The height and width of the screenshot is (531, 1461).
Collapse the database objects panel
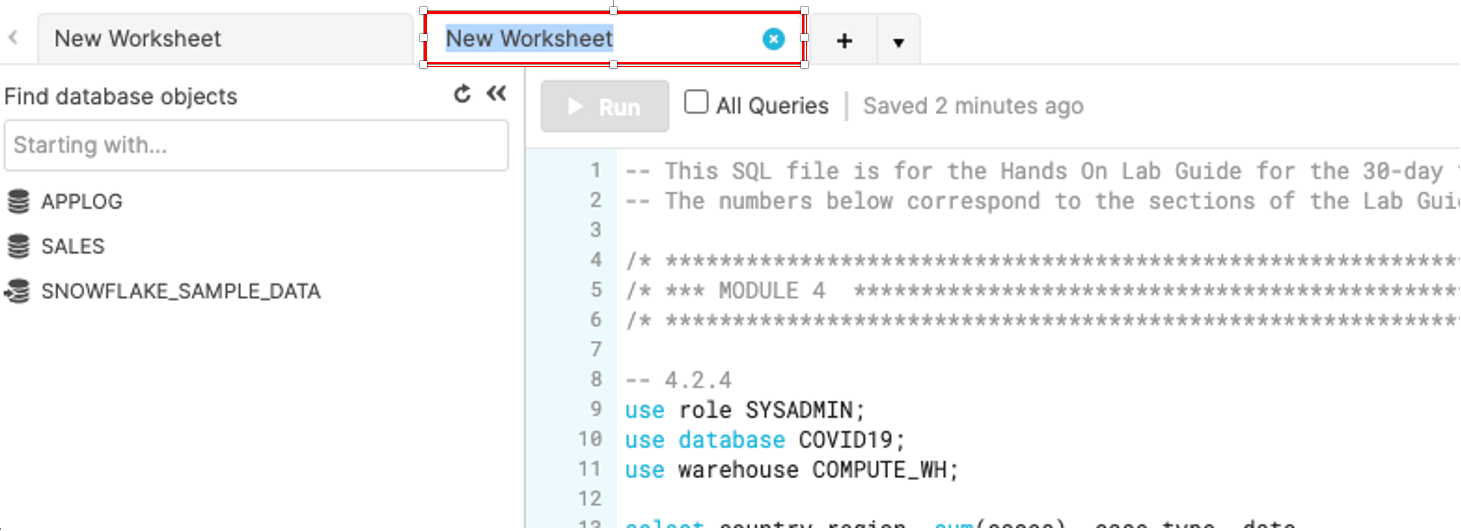[496, 95]
